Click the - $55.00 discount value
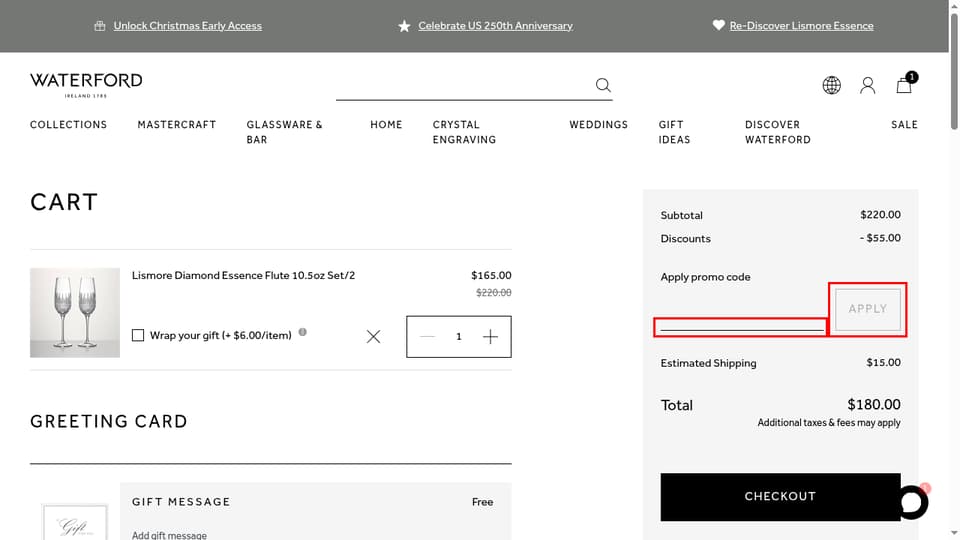The width and height of the screenshot is (960, 540). coord(880,238)
